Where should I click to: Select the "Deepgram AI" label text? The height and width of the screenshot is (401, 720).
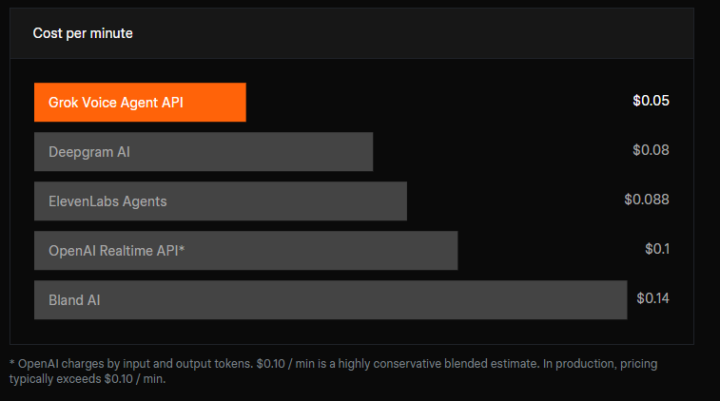pyautogui.click(x=89, y=152)
